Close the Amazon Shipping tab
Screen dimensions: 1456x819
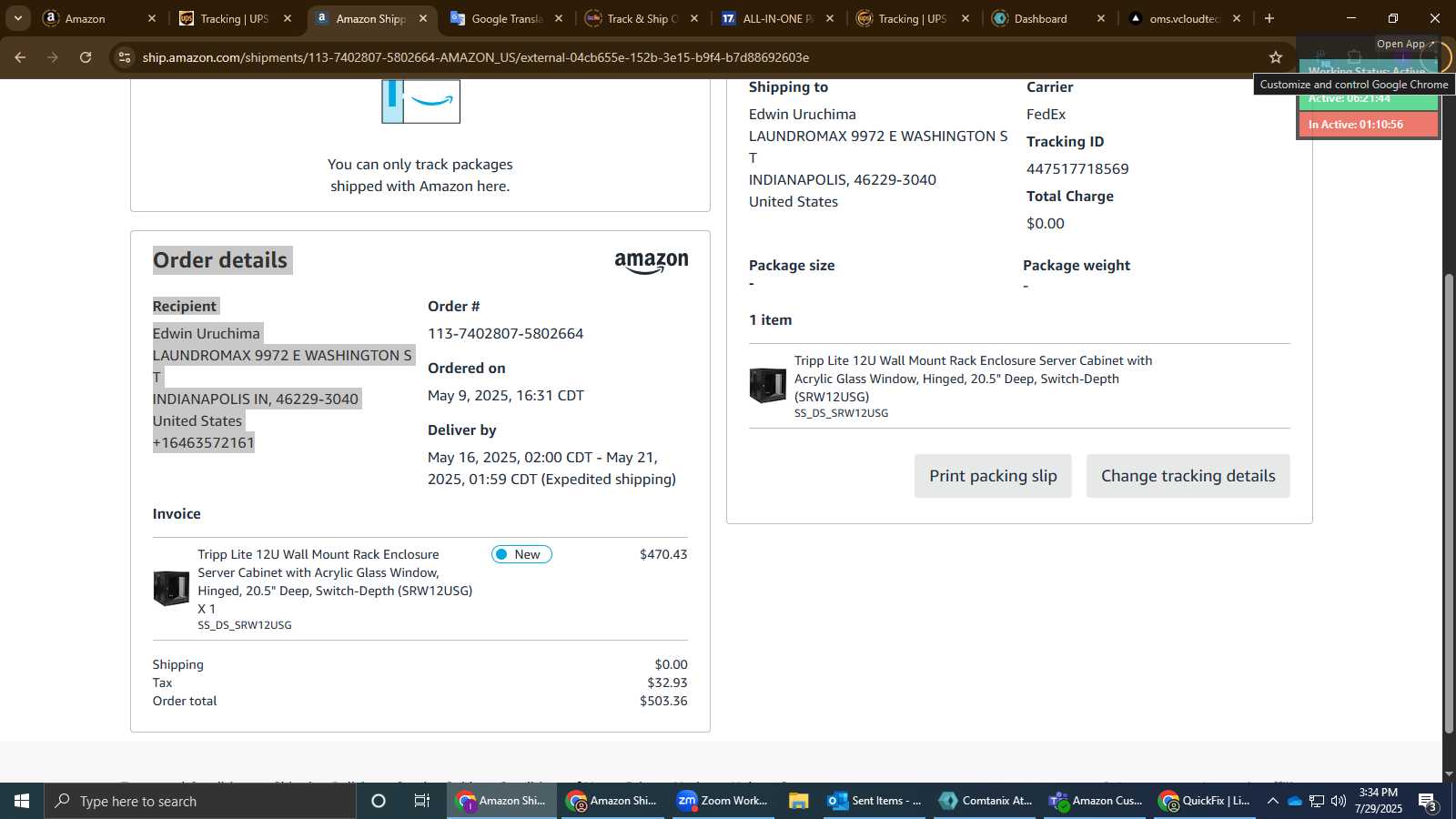[423, 18]
